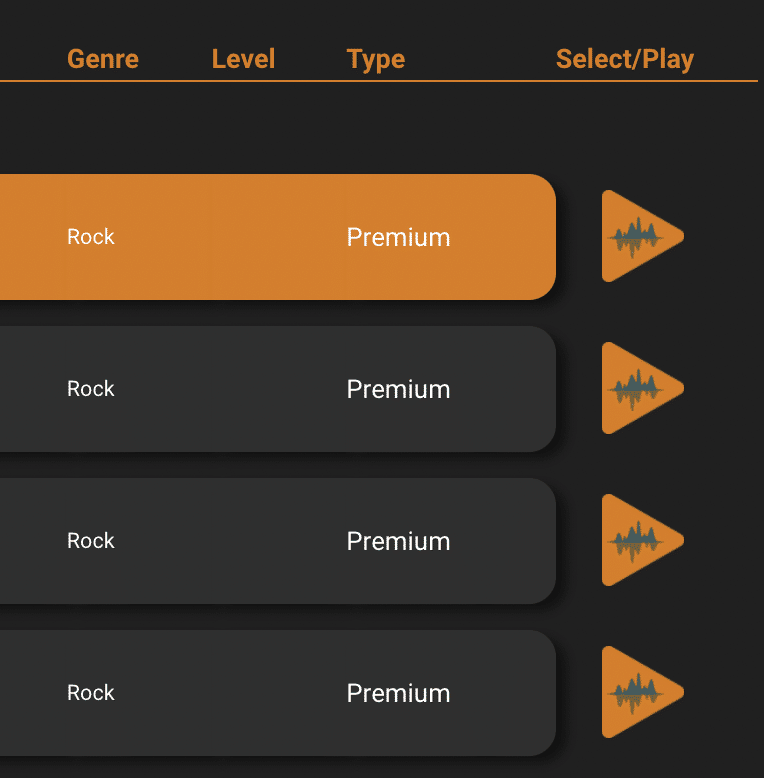Click Rock genre in the orange row

tap(91, 237)
